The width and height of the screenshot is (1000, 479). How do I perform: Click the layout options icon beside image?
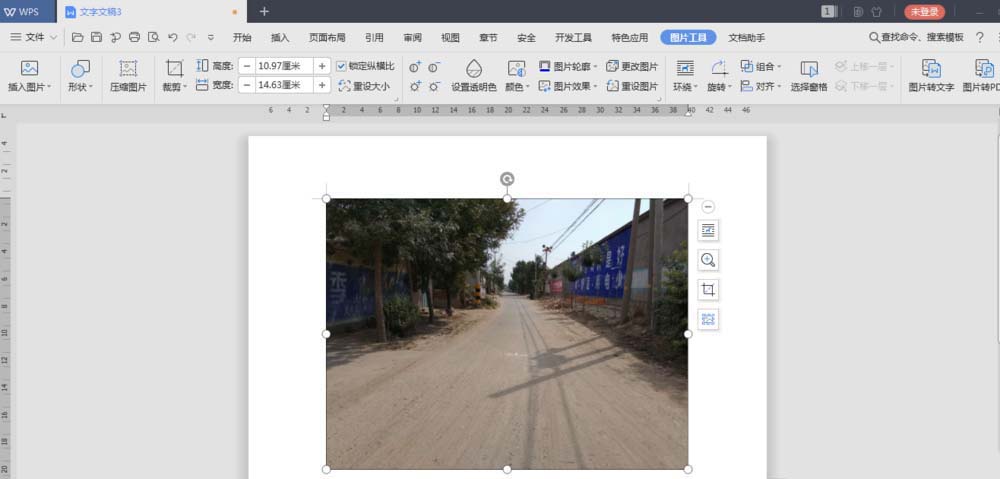(708, 230)
